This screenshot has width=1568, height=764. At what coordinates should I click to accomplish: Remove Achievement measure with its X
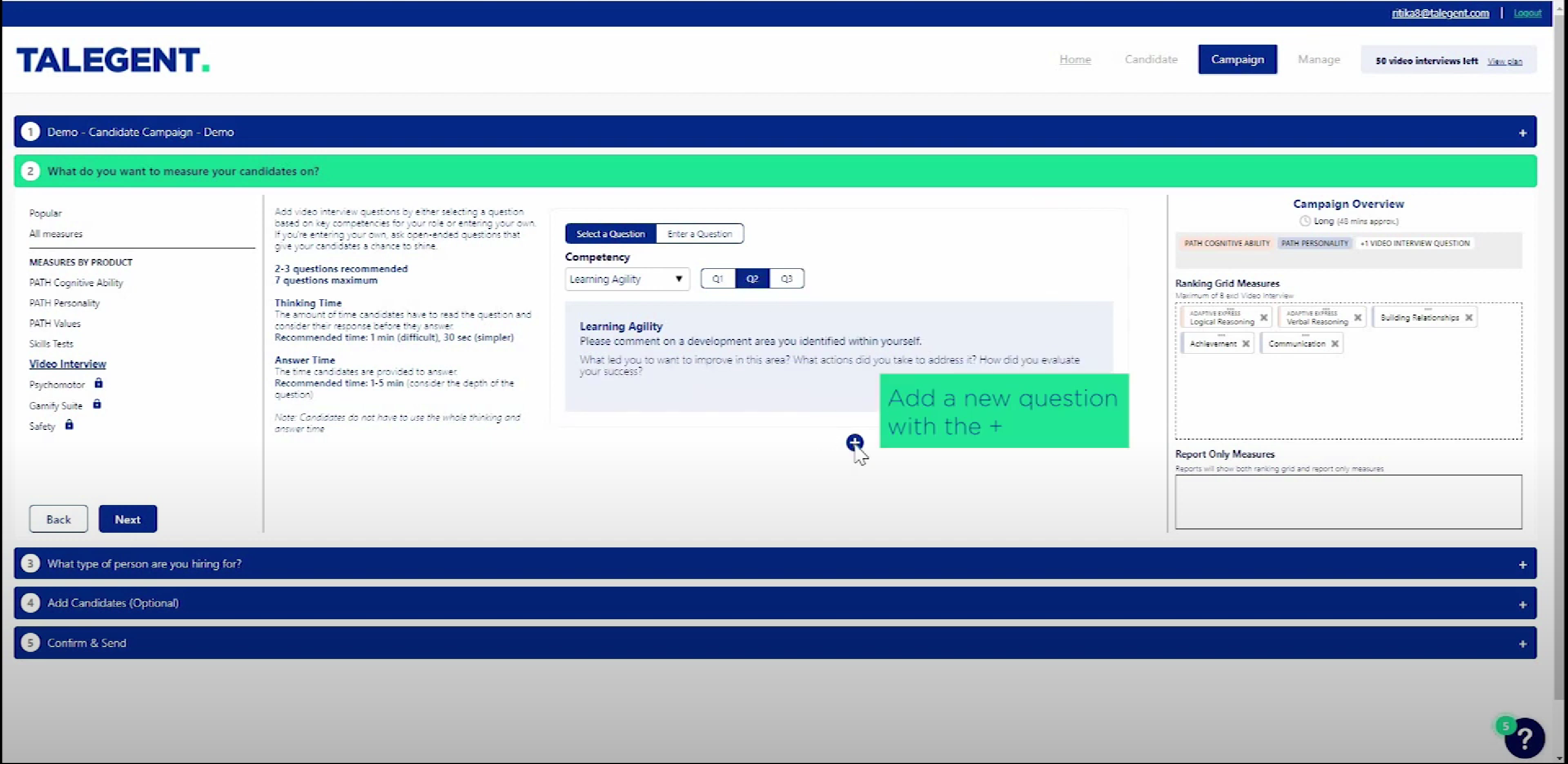[1246, 344]
